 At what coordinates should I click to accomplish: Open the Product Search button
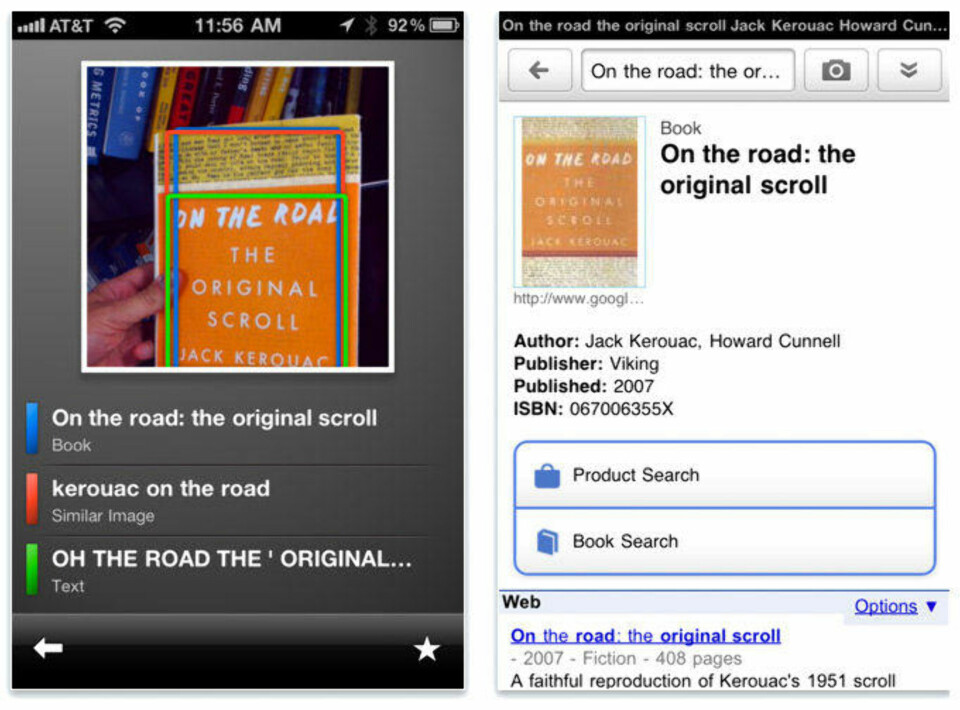click(725, 475)
